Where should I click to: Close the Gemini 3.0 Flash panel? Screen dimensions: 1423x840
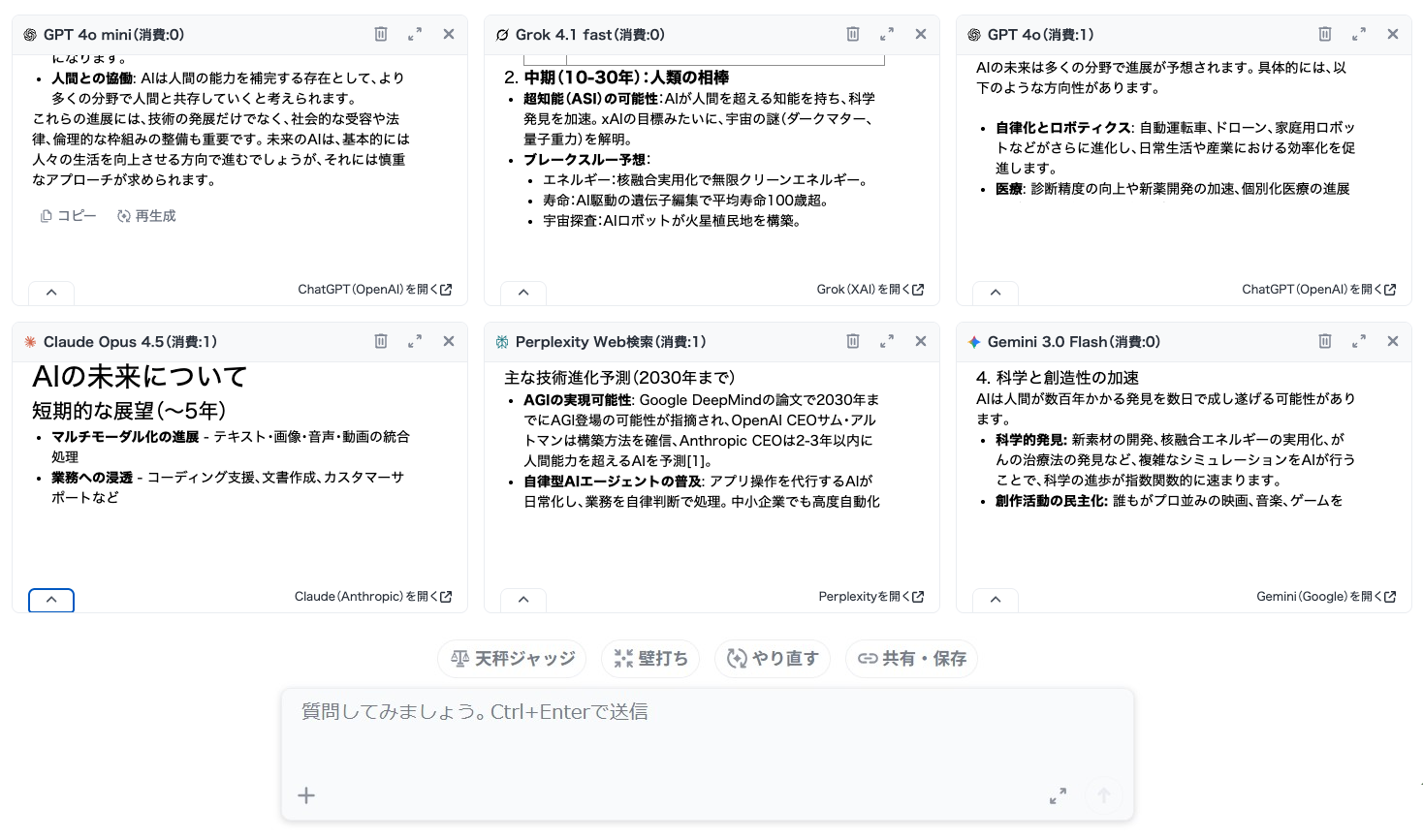click(x=1393, y=341)
